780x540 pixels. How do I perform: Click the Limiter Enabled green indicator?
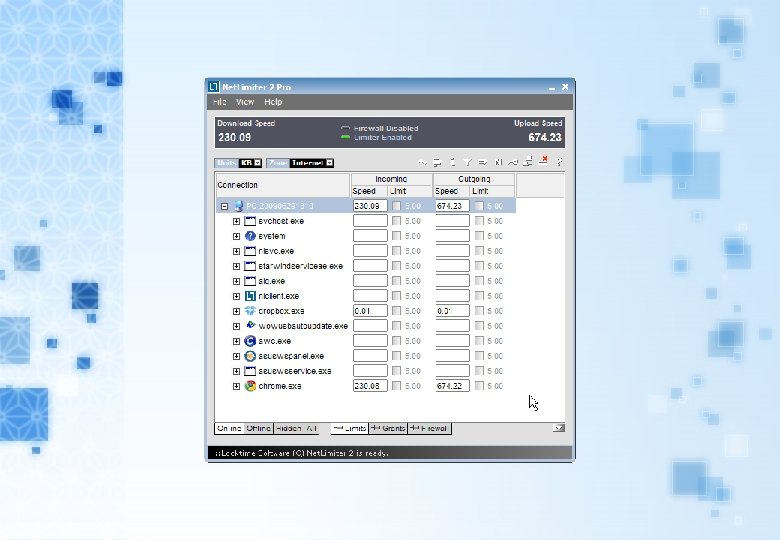point(345,137)
